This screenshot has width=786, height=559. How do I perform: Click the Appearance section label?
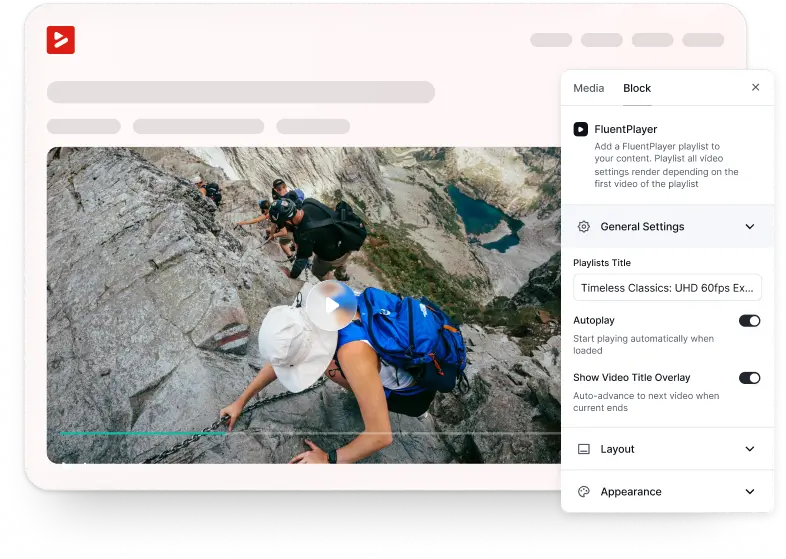coord(630,492)
